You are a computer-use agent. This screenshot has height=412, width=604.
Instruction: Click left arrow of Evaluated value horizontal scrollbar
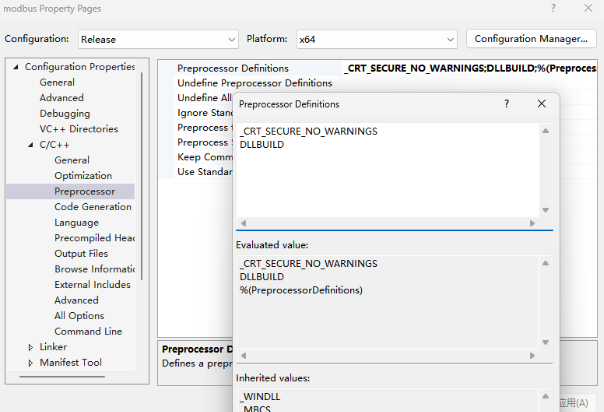pyautogui.click(x=243, y=356)
